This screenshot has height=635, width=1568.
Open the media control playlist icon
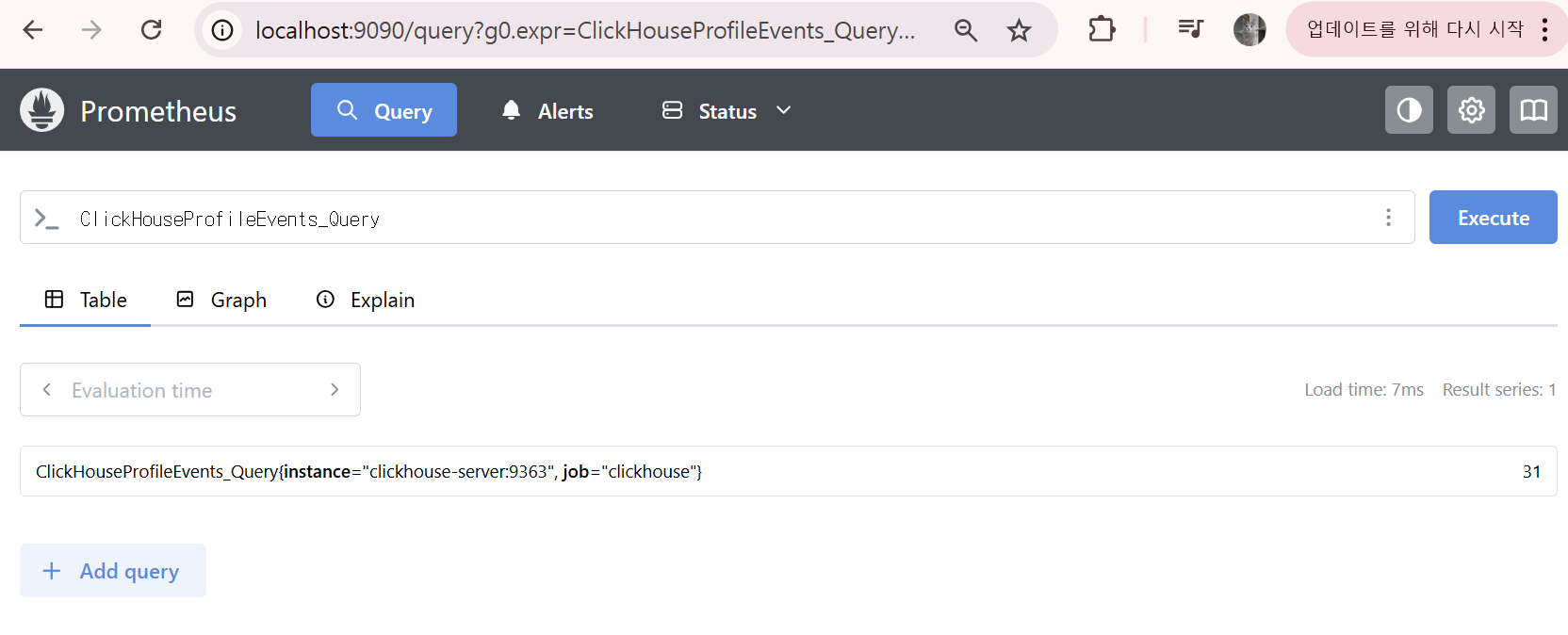(1190, 30)
